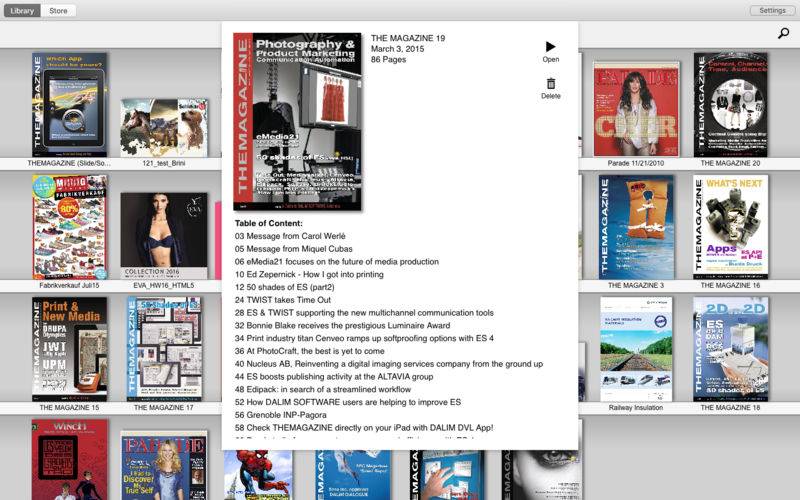Open THE MAGAZINE 16 cover

(x=730, y=227)
